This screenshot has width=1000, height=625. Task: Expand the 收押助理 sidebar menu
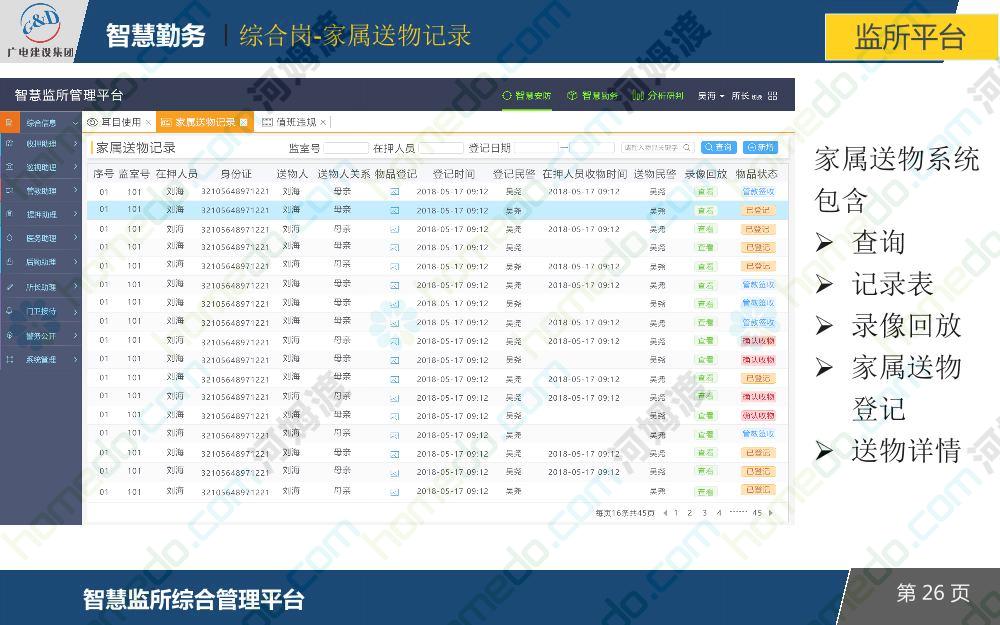coord(74,143)
